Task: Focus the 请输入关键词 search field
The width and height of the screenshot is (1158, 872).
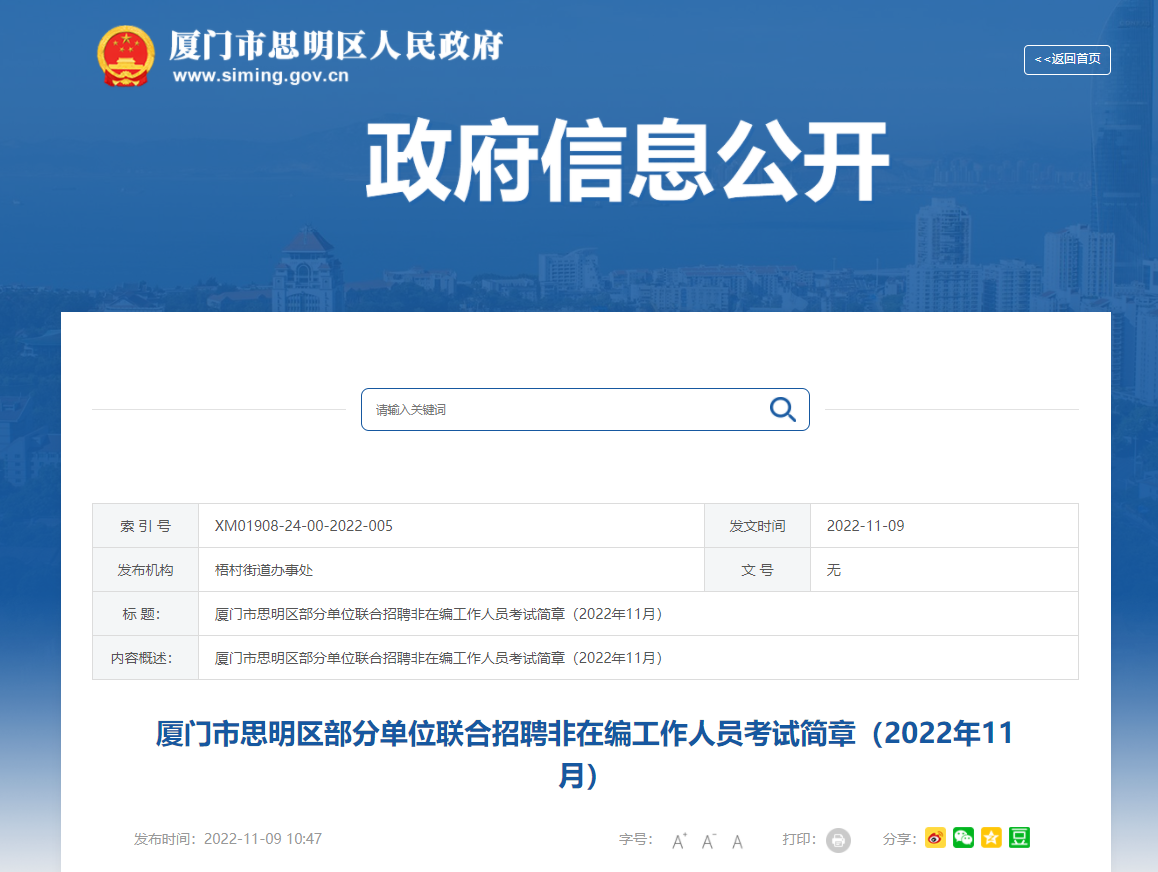Action: (560, 410)
